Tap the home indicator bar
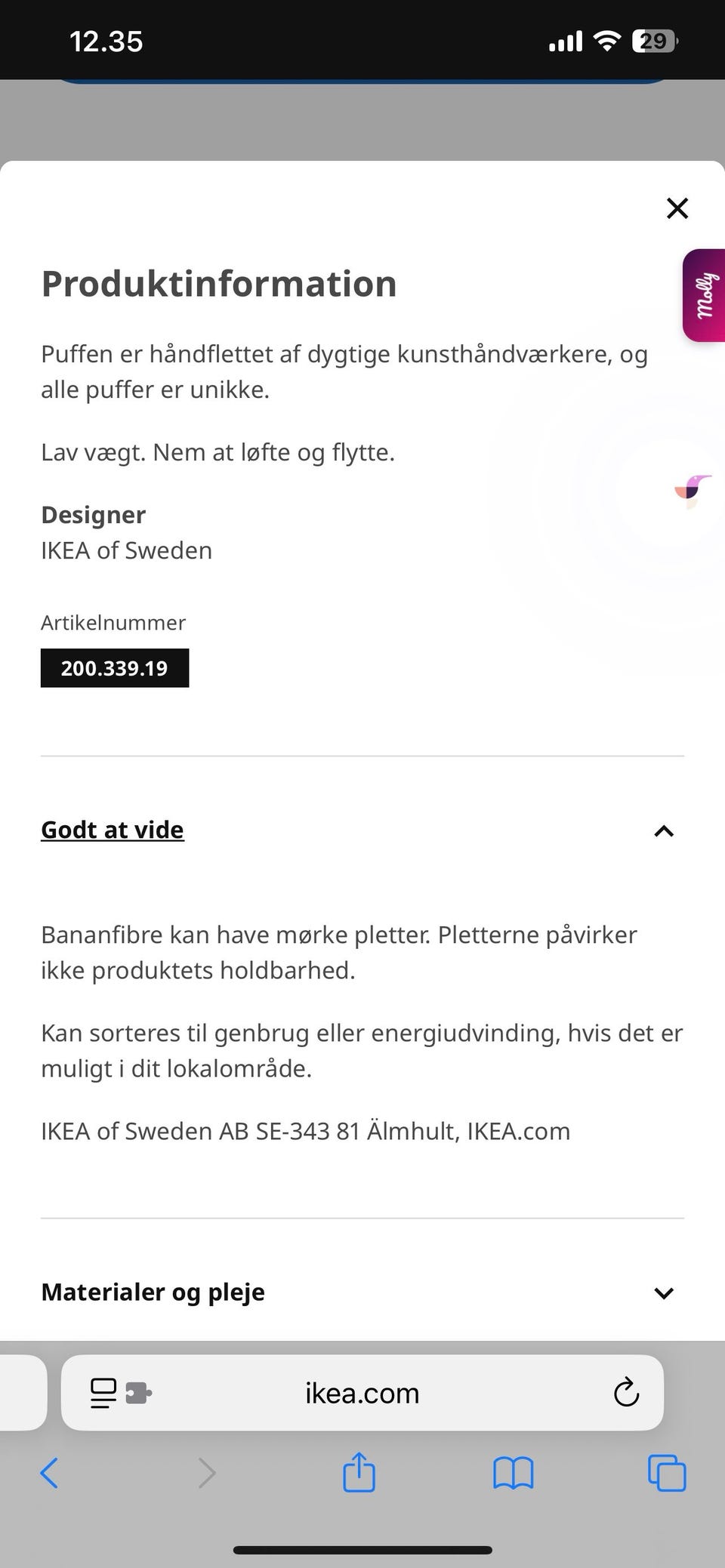Image resolution: width=725 pixels, height=1568 pixels. pyautogui.click(x=362, y=1551)
